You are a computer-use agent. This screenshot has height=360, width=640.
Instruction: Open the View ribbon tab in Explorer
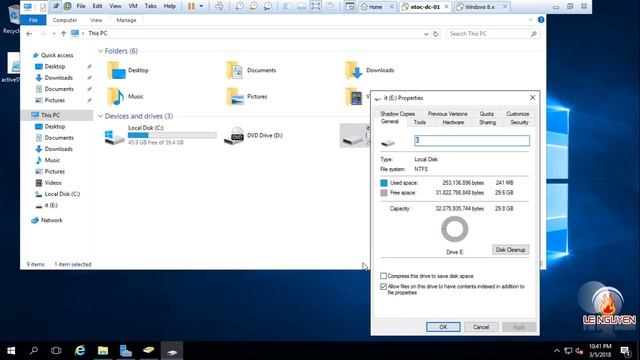(x=96, y=20)
